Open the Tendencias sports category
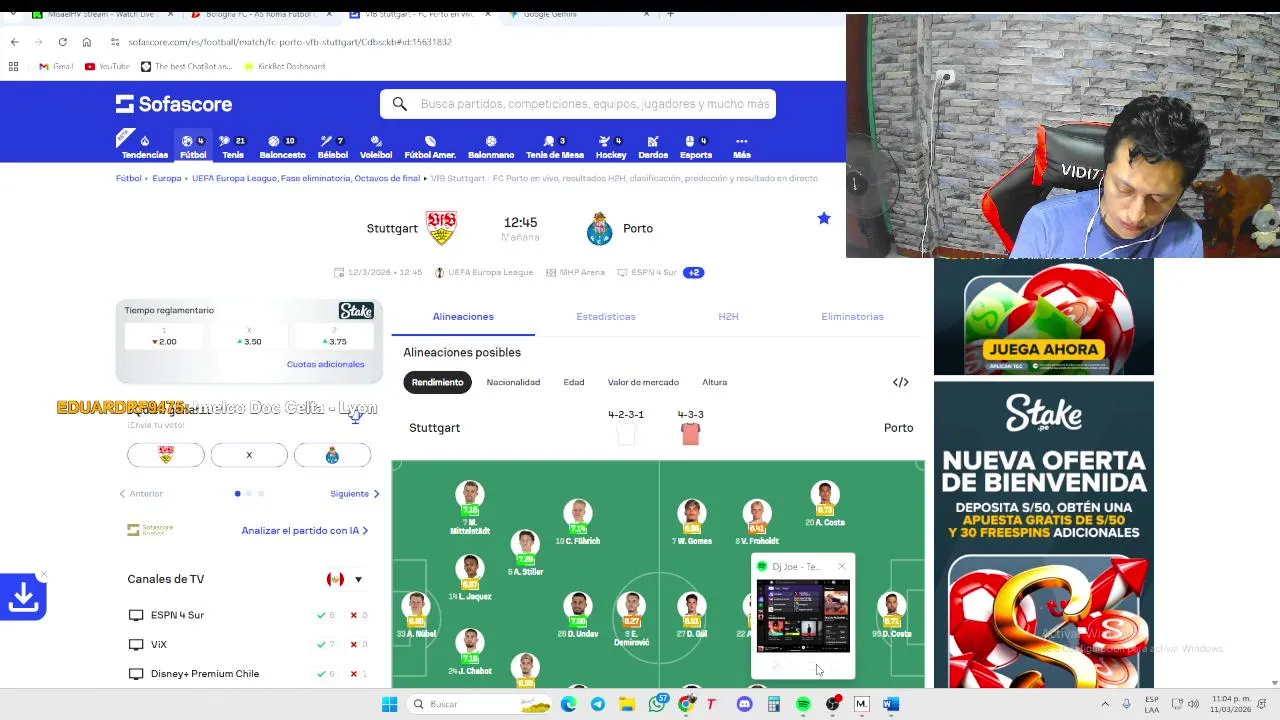 pos(145,147)
